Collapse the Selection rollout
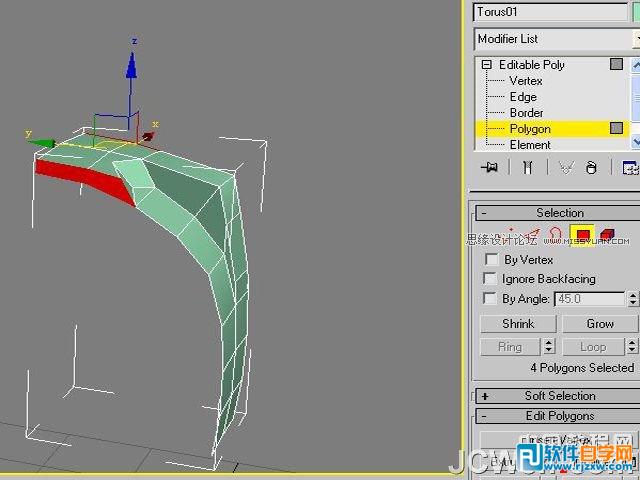Screen dimensions: 640x480 tap(484, 213)
